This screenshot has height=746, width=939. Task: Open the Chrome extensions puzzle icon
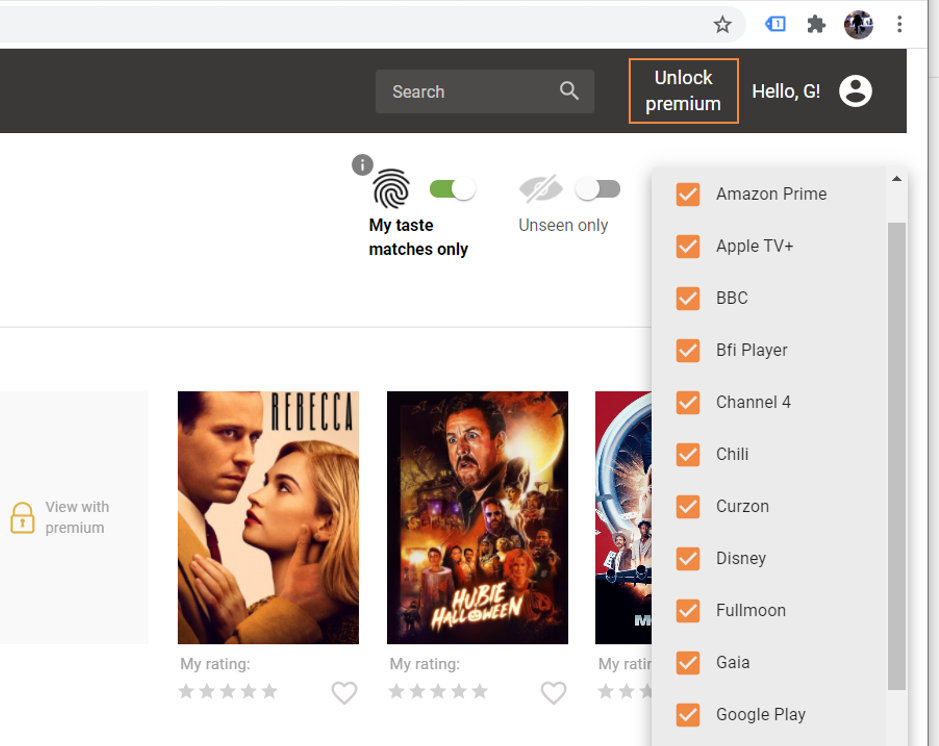point(815,24)
